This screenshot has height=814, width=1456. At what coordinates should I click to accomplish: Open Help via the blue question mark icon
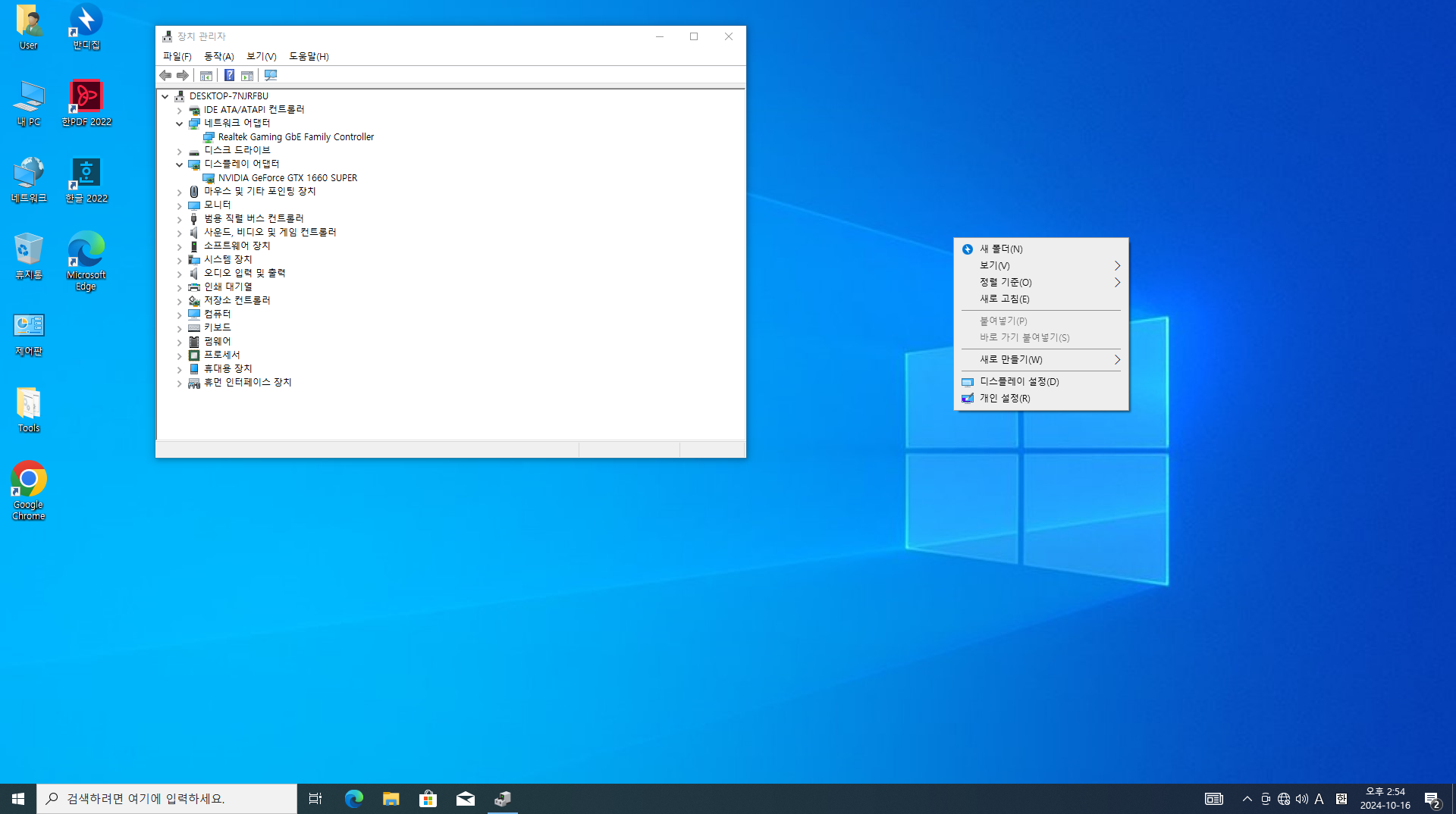click(229, 75)
